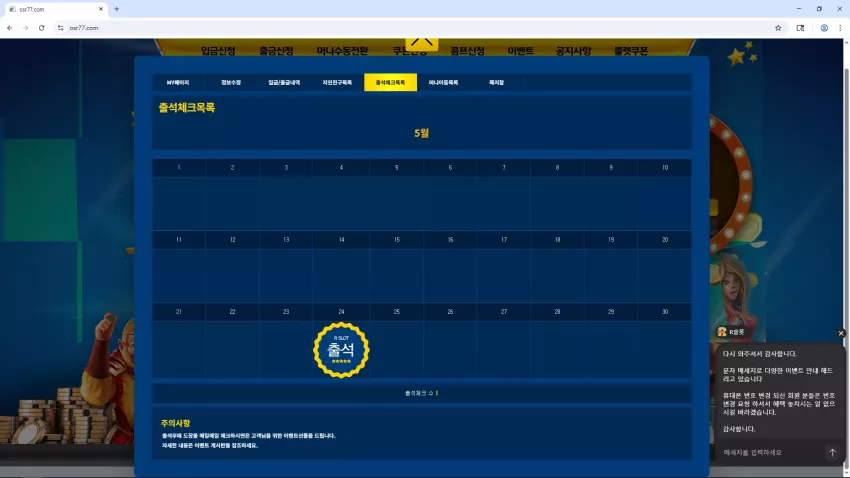The image size is (850, 478).
Task: Switch to the 쪽지함 tab
Action: pyautogui.click(x=497, y=82)
